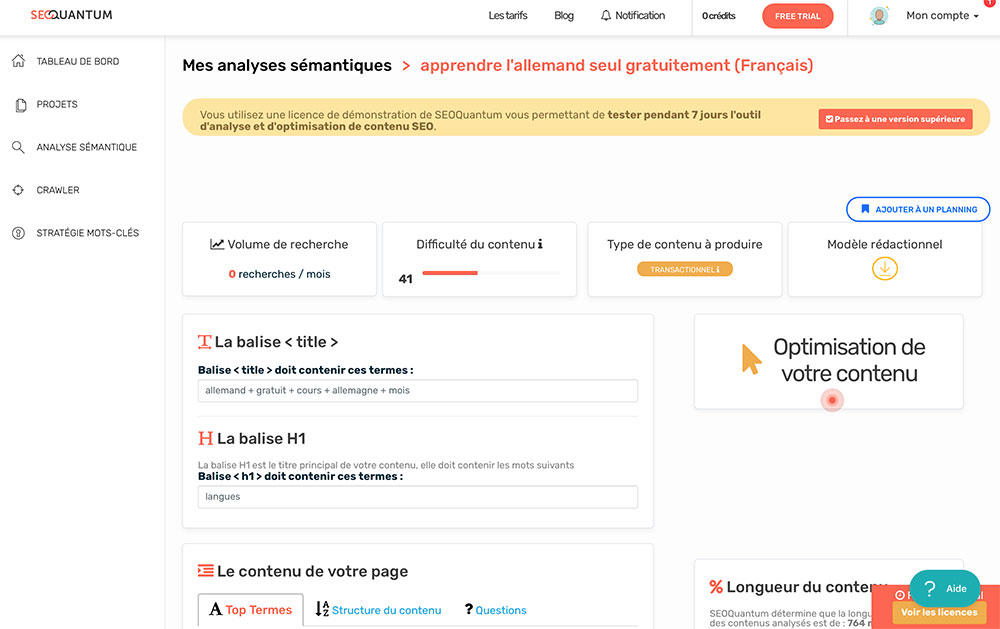Click the content difficulty progress bar
This screenshot has width=1000, height=629.
coord(491,273)
